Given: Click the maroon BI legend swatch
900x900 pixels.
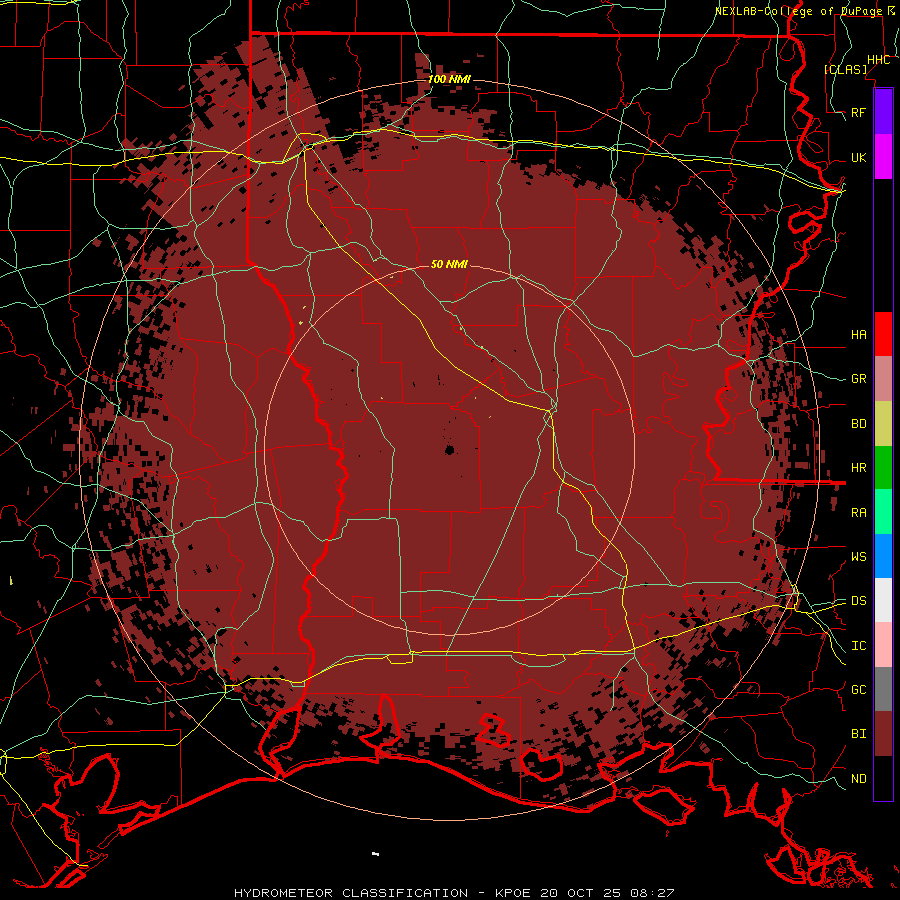Looking at the screenshot, I should (x=883, y=734).
